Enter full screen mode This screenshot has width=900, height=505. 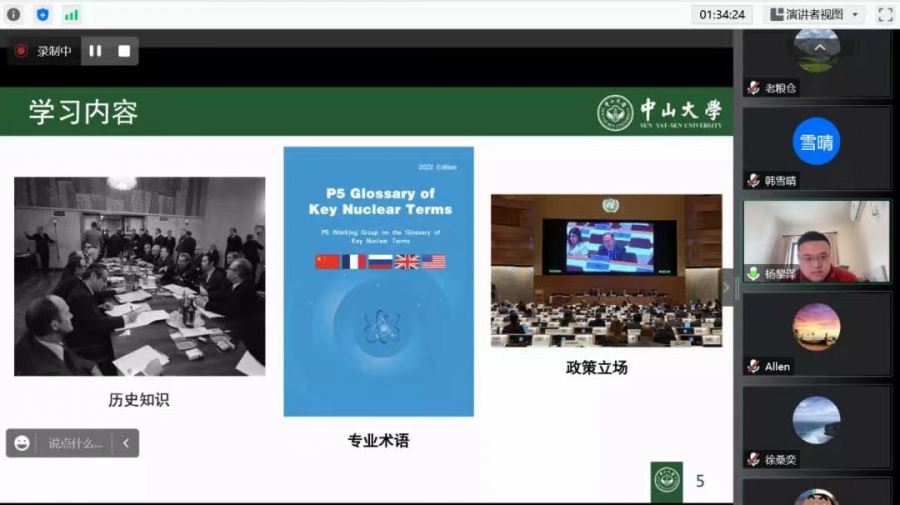(x=884, y=14)
